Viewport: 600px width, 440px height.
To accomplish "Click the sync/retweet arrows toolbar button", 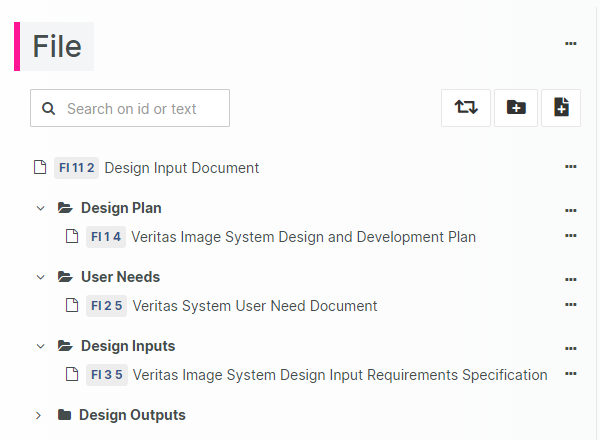I will 466,108.
